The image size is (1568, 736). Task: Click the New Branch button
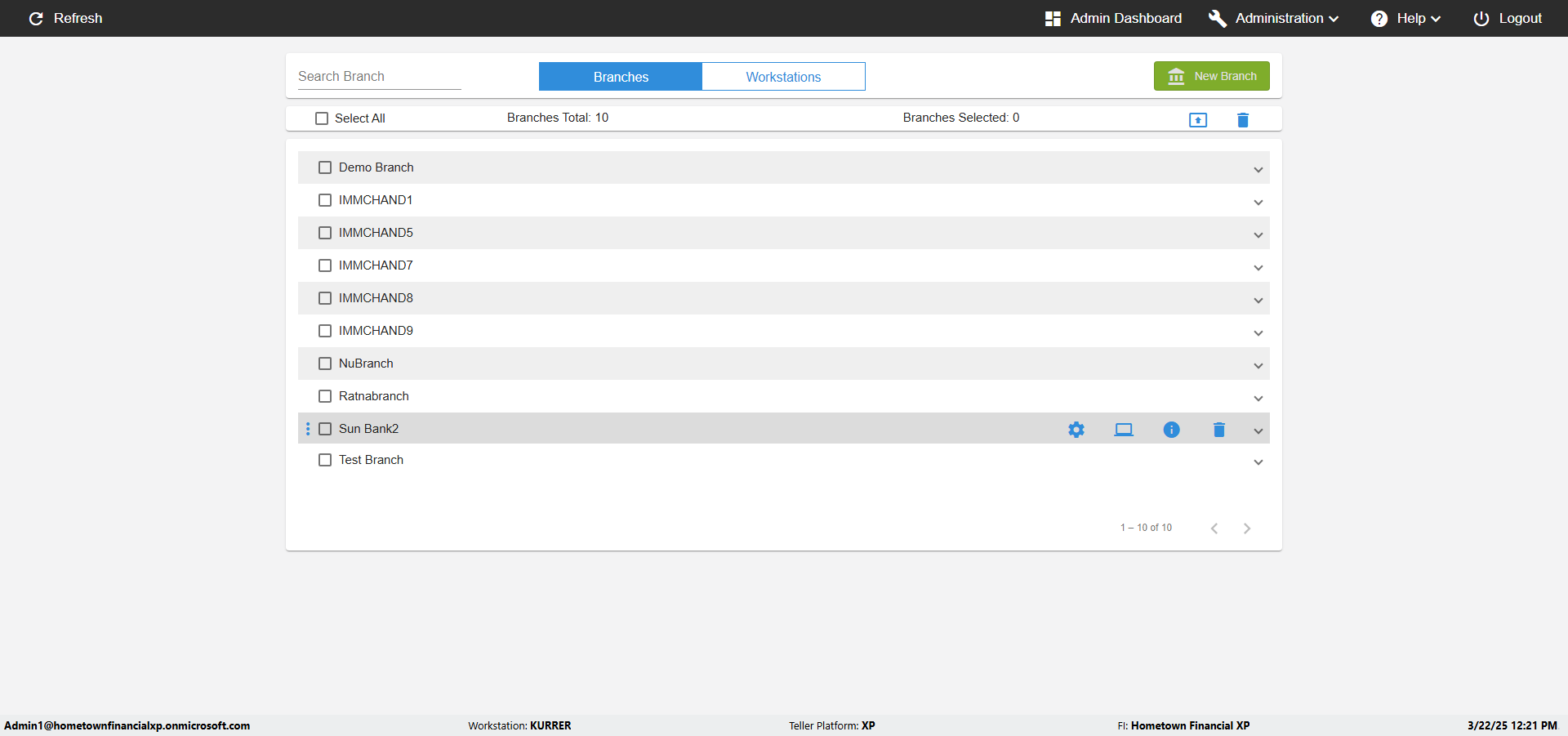click(1212, 76)
